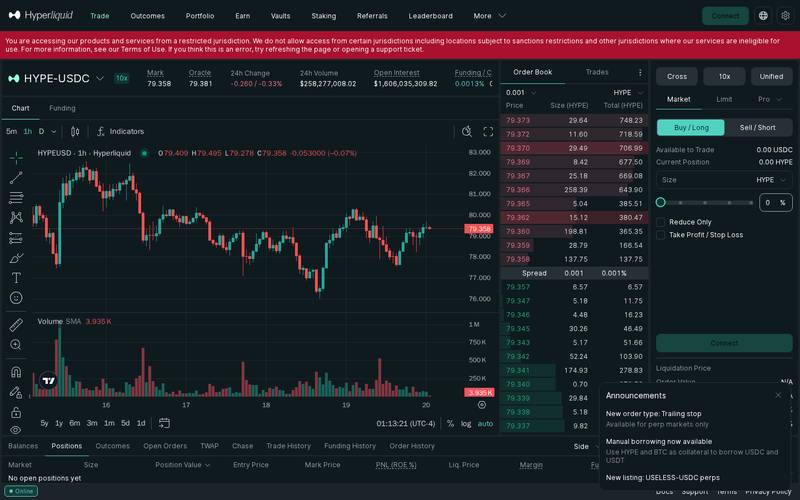Select the Sell / Short side
This screenshot has width=800, height=500.
(758, 128)
